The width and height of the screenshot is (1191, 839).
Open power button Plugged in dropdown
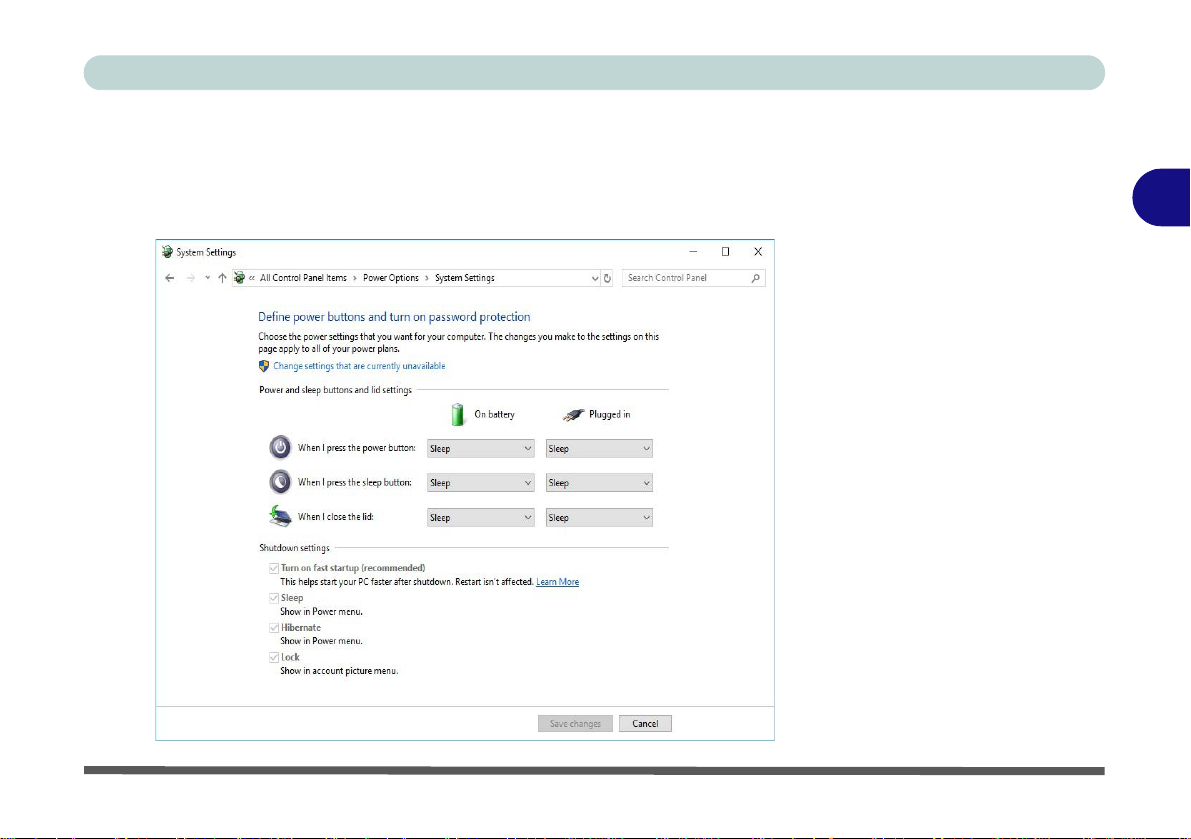pyautogui.click(x=599, y=449)
